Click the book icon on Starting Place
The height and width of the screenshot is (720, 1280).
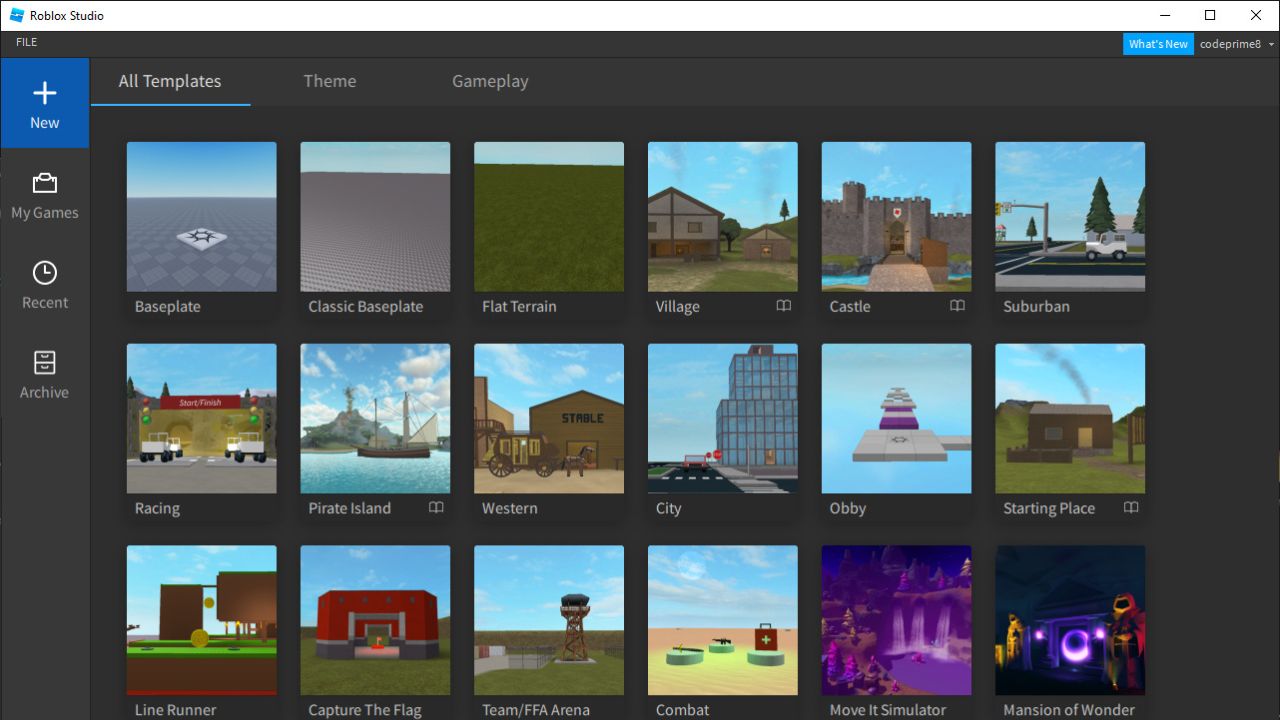(1131, 508)
